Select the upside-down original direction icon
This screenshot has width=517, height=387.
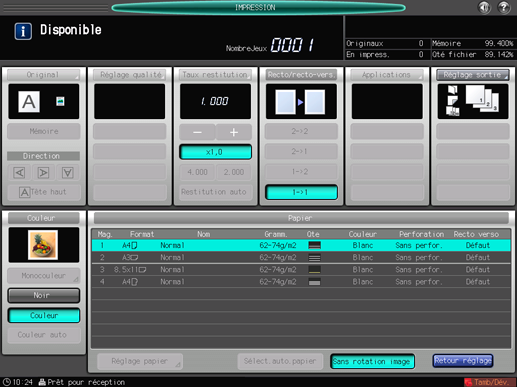pyautogui.click(x=68, y=172)
